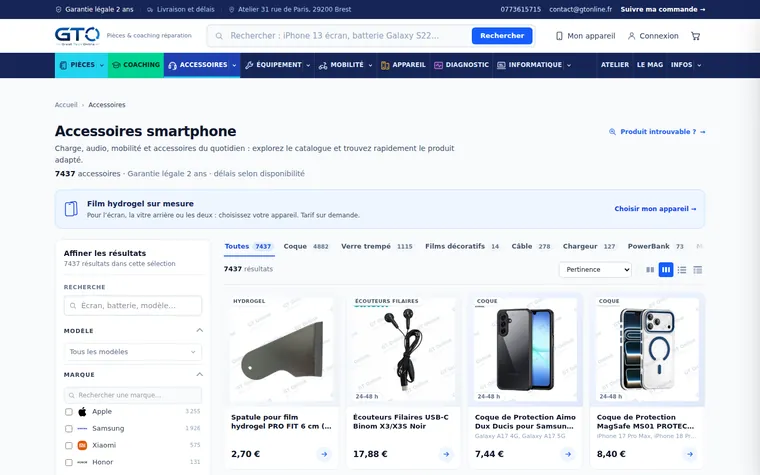The height and width of the screenshot is (475, 760).
Task: Select the Coque category tab
Action: click(x=306, y=246)
